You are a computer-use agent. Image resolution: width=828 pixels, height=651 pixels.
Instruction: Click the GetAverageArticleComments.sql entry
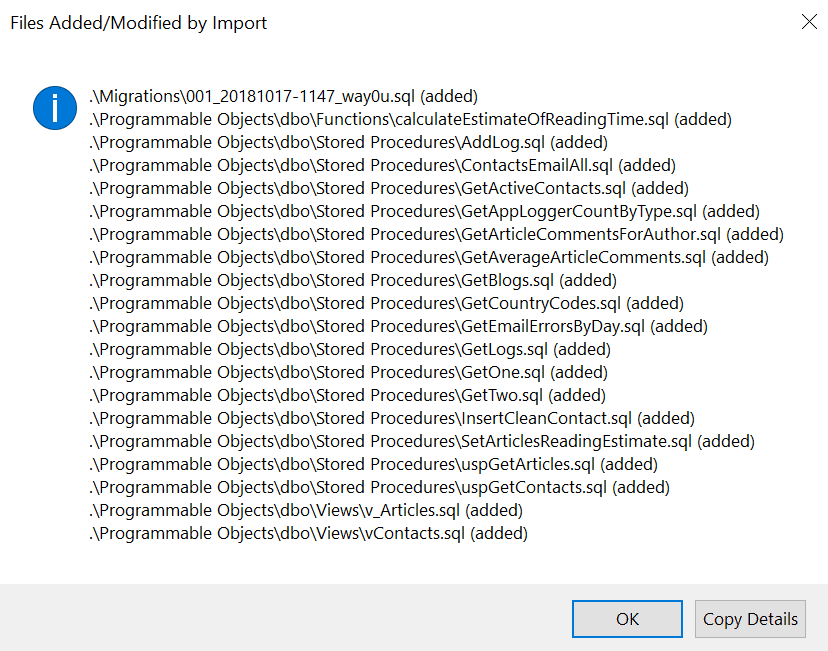(x=429, y=258)
